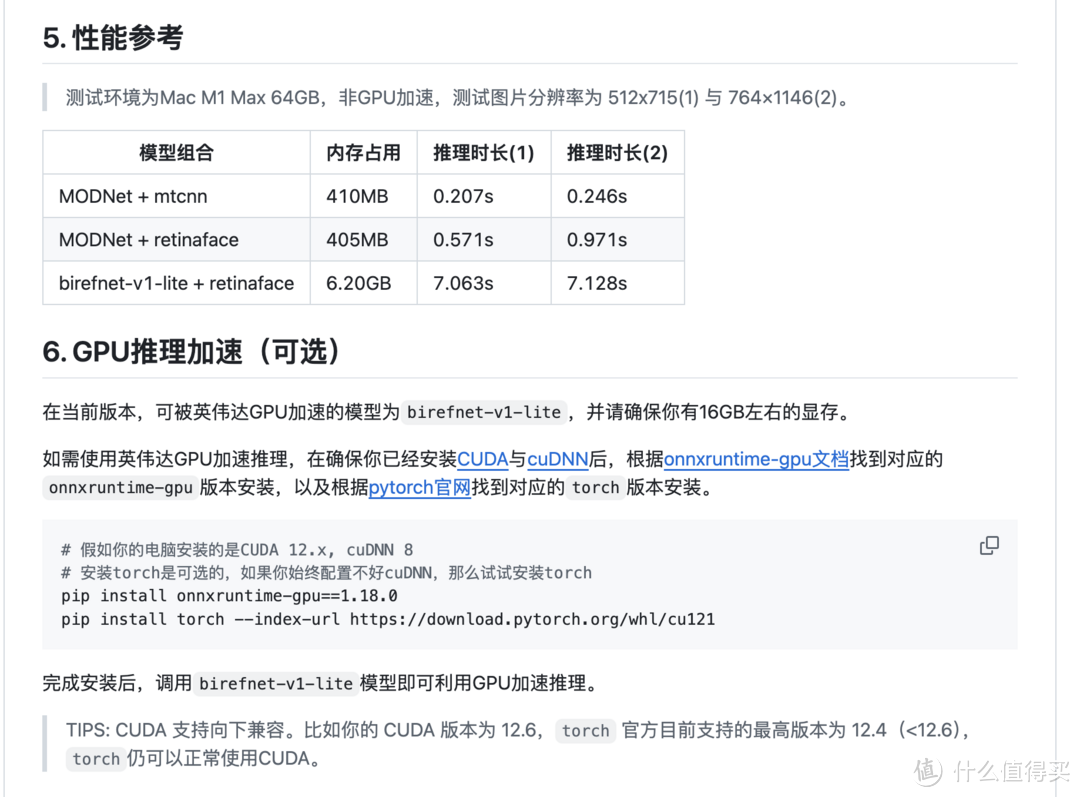This screenshot has width=1080, height=797.
Task: Click the MODNet + mtcnn table cell
Action: coord(132,196)
